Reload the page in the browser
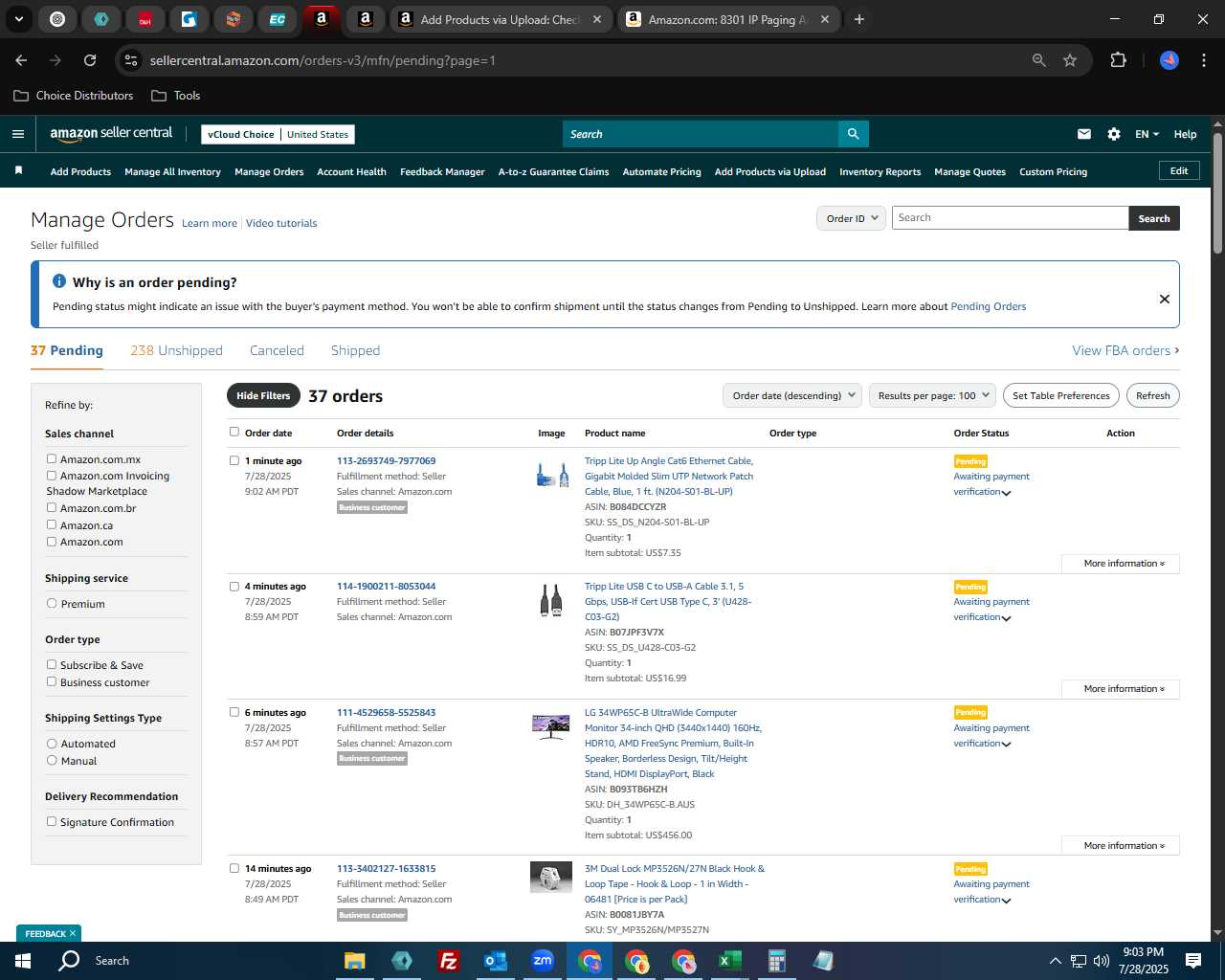This screenshot has height=980, width=1225. coord(90,60)
